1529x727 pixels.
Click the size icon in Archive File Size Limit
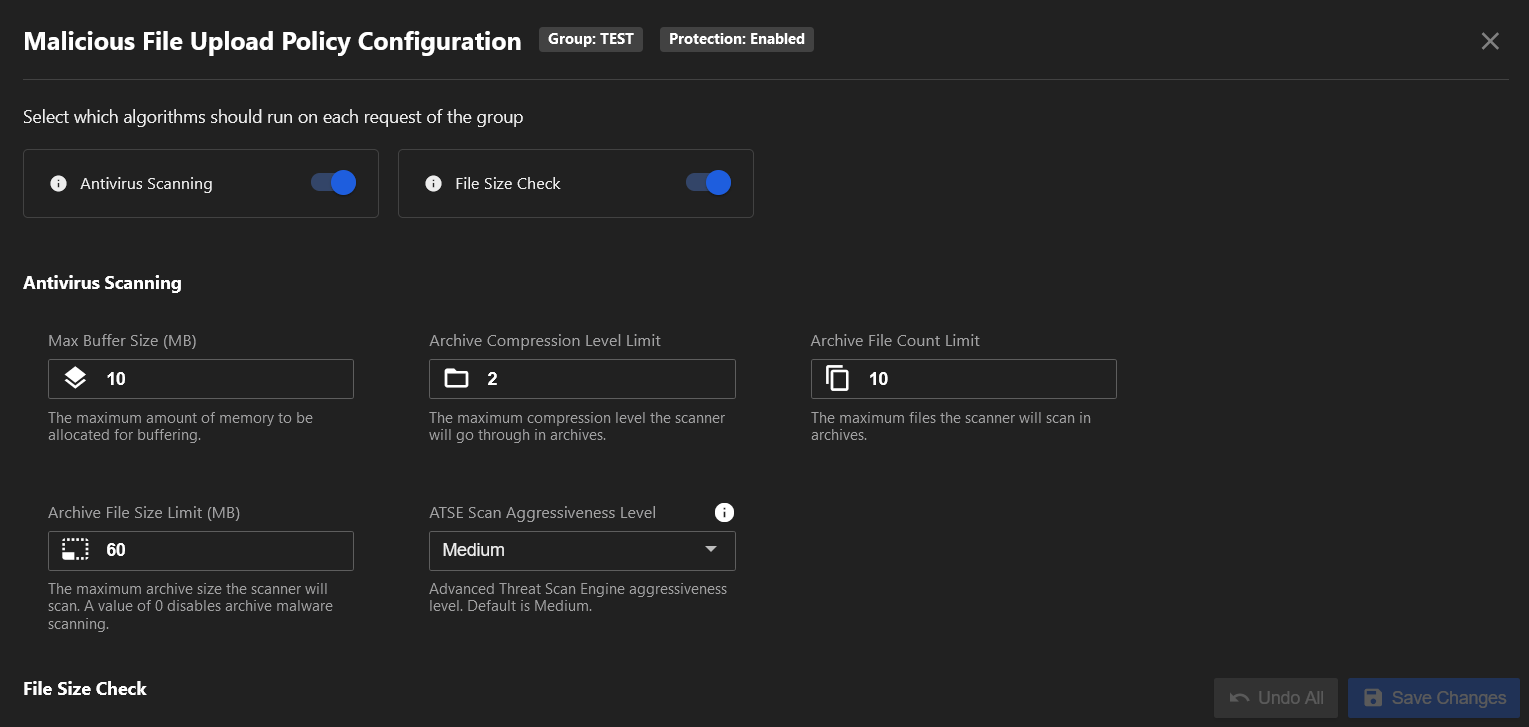[75, 550]
